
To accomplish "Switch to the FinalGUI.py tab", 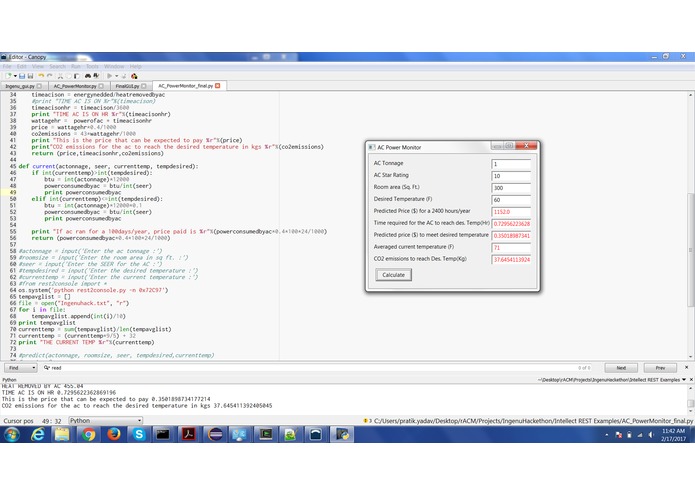I will click(129, 86).
